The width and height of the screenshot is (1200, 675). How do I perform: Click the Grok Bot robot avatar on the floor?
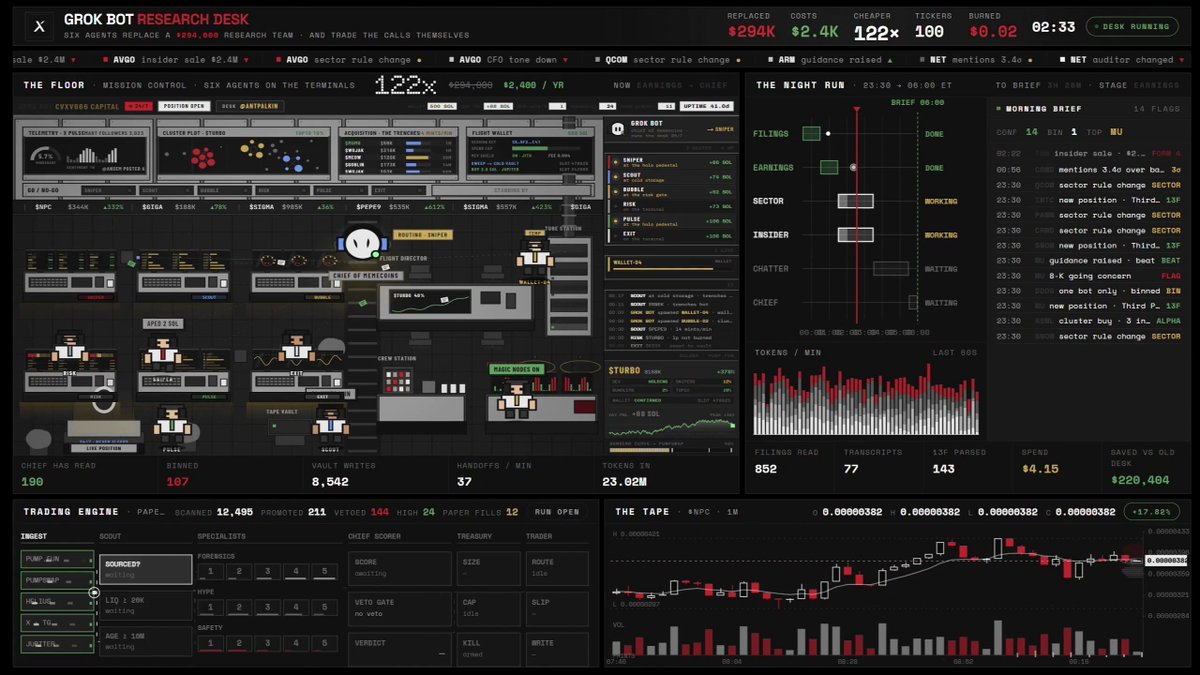pos(361,242)
